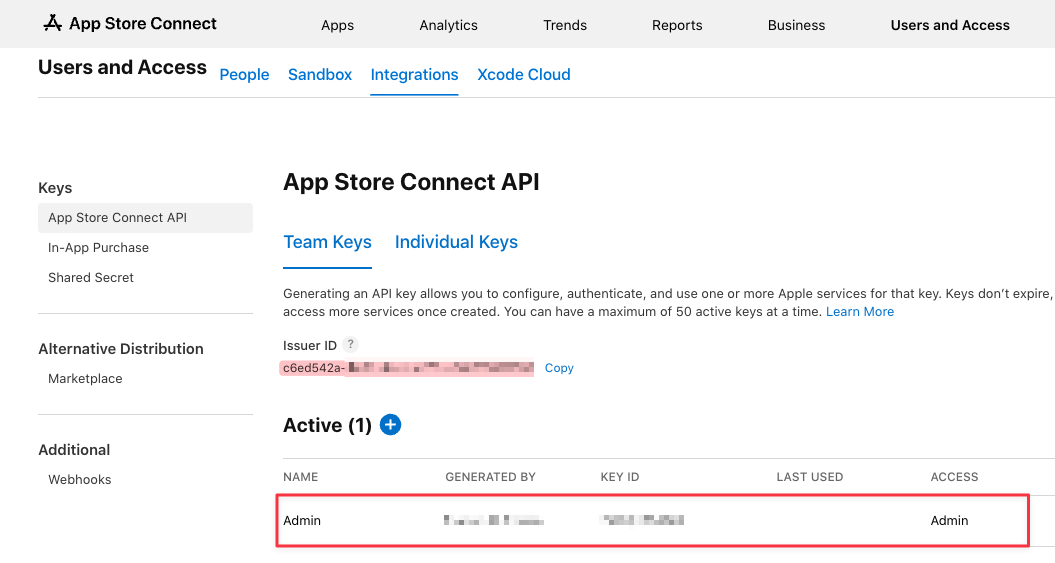Screen dimensions: 1055x563
Task: Select Users and Access in top navigation
Action: [950, 25]
